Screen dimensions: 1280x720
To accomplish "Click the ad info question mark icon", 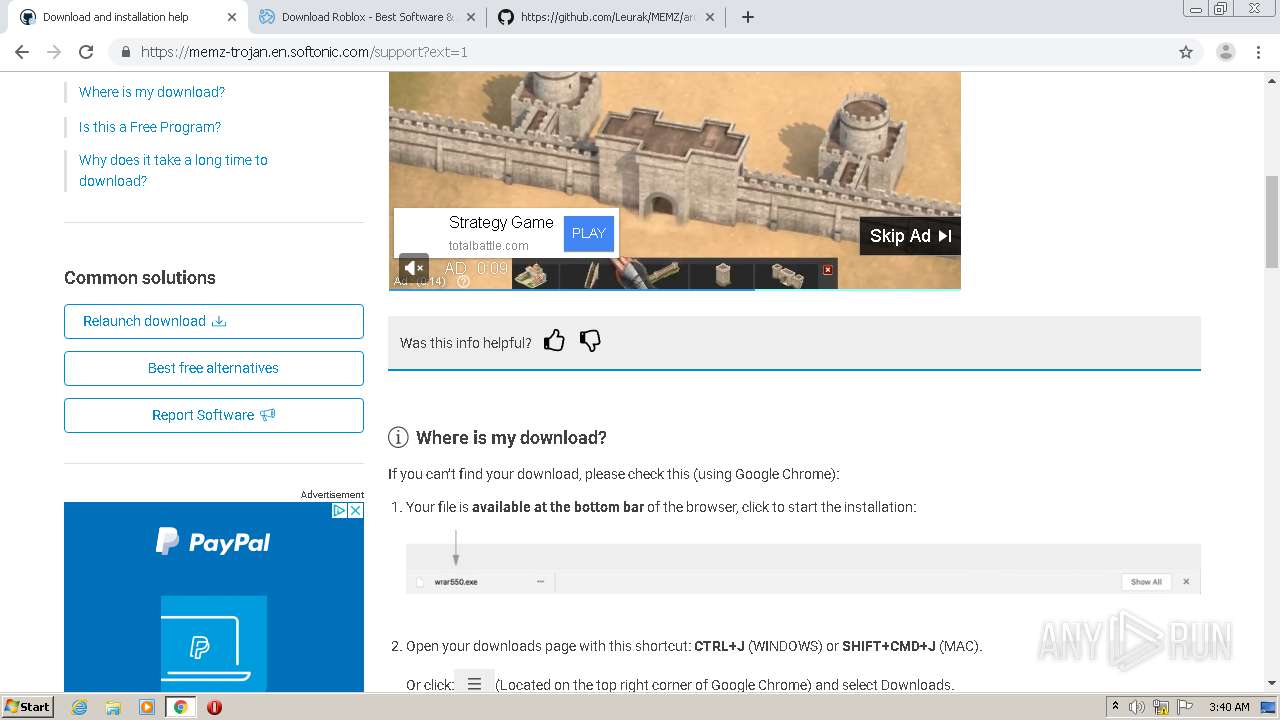I will (x=463, y=281).
